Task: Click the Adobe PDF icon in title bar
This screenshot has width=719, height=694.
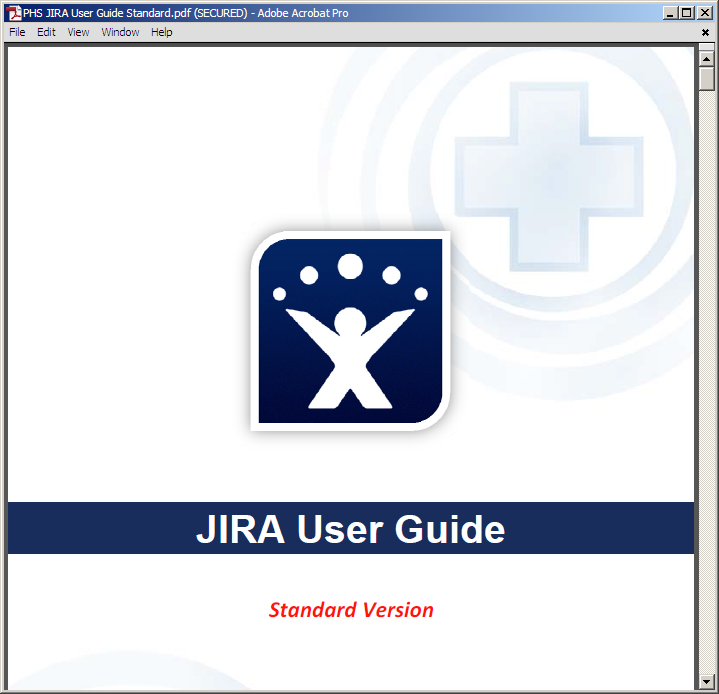Action: 14,13
